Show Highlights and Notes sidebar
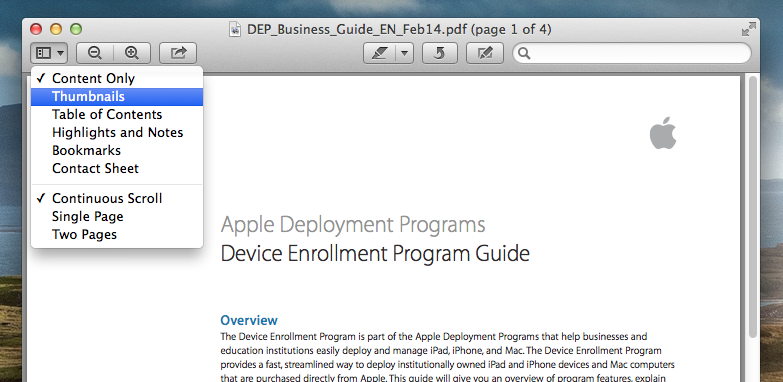The width and height of the screenshot is (783, 382). point(117,132)
